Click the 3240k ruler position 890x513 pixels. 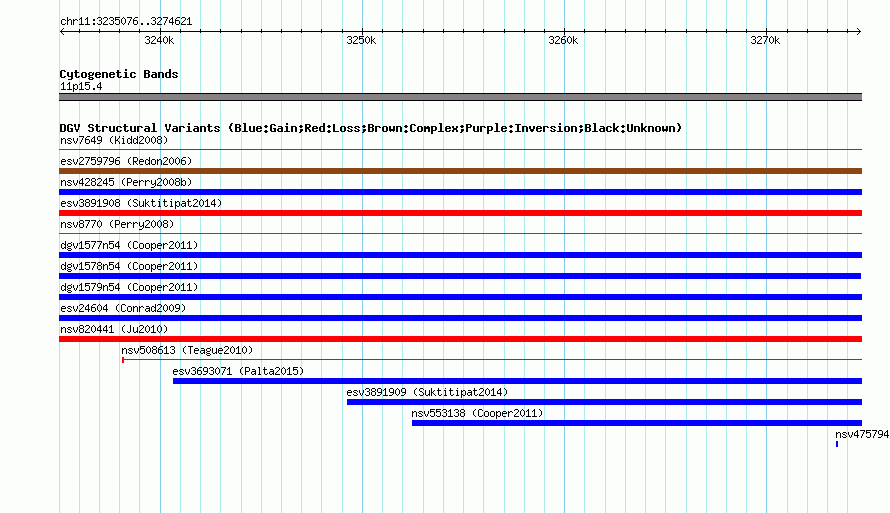click(x=159, y=40)
